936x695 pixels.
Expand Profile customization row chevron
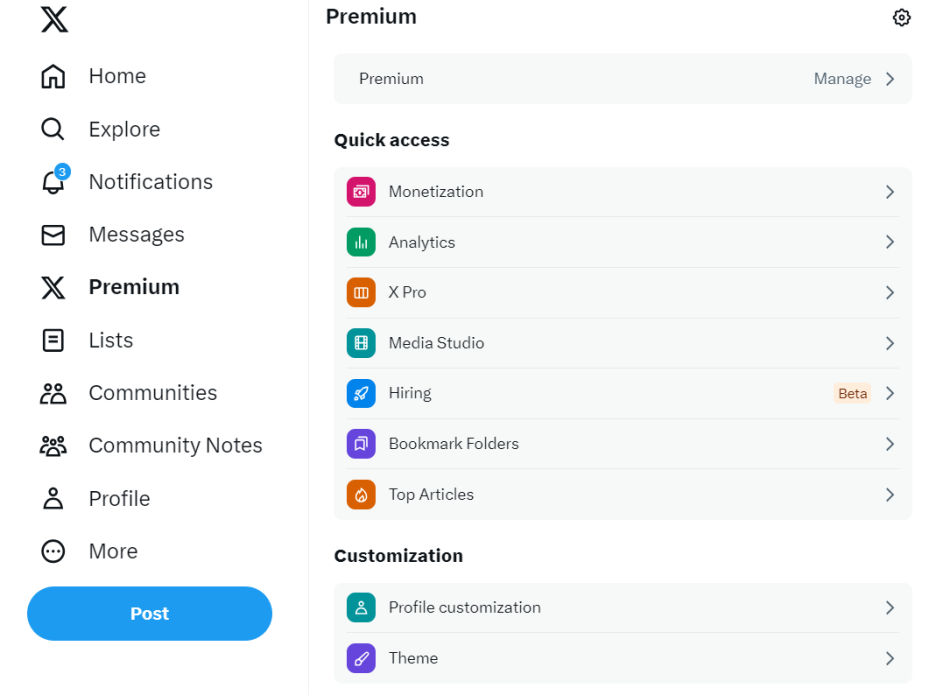[x=890, y=608]
